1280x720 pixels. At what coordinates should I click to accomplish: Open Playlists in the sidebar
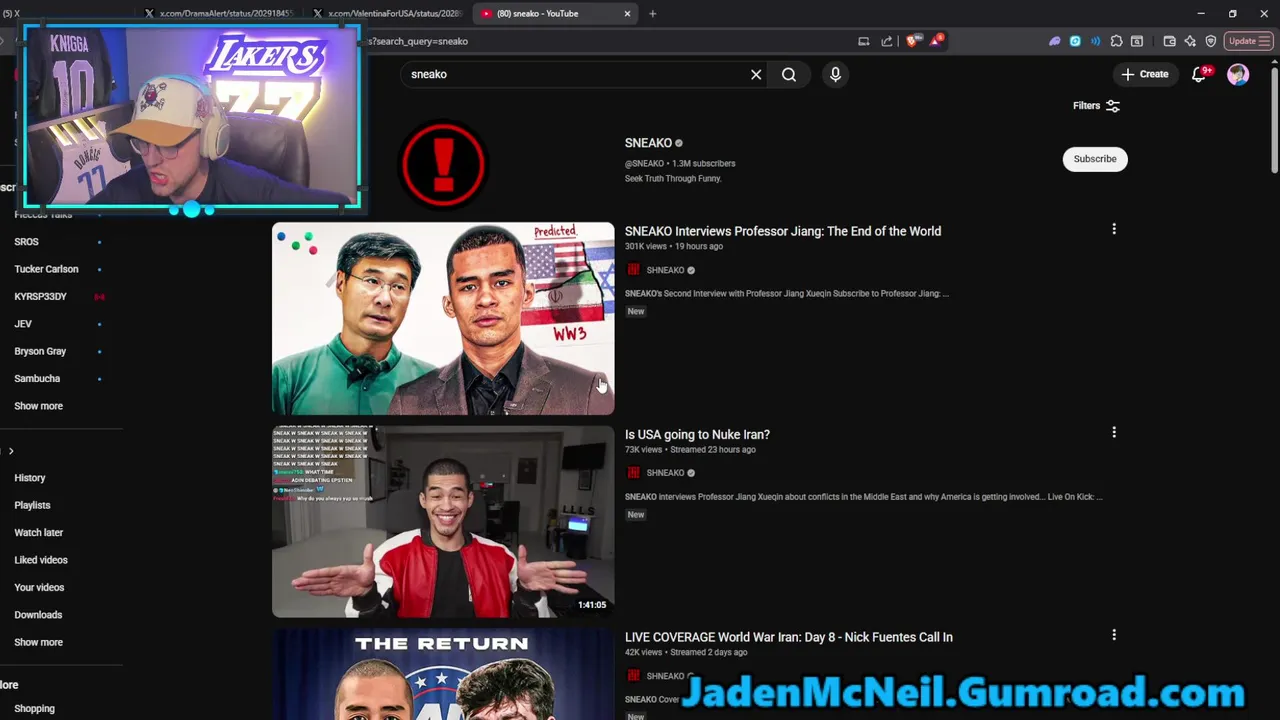pyautogui.click(x=32, y=505)
